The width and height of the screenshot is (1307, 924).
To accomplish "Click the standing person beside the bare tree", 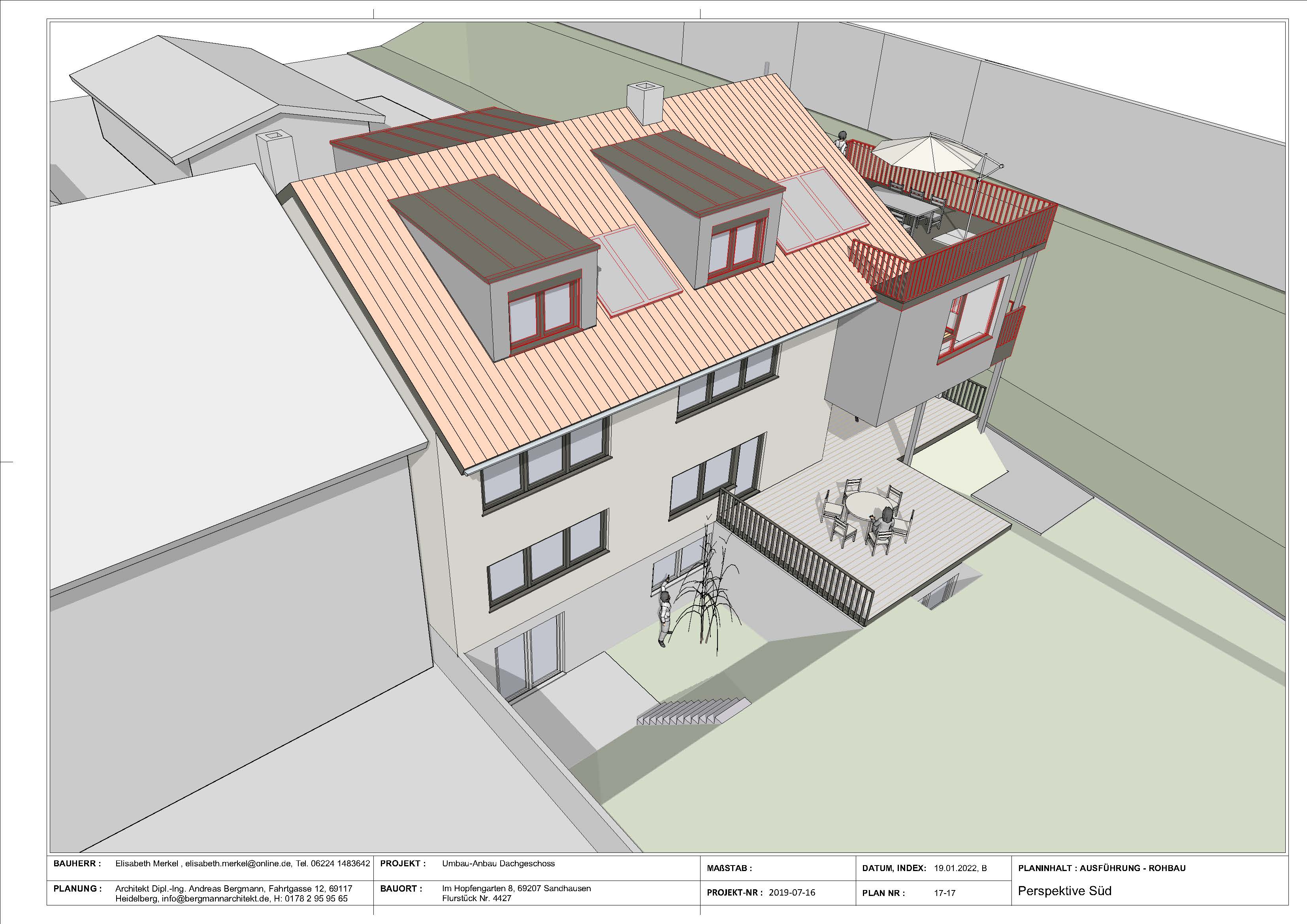I will click(664, 619).
